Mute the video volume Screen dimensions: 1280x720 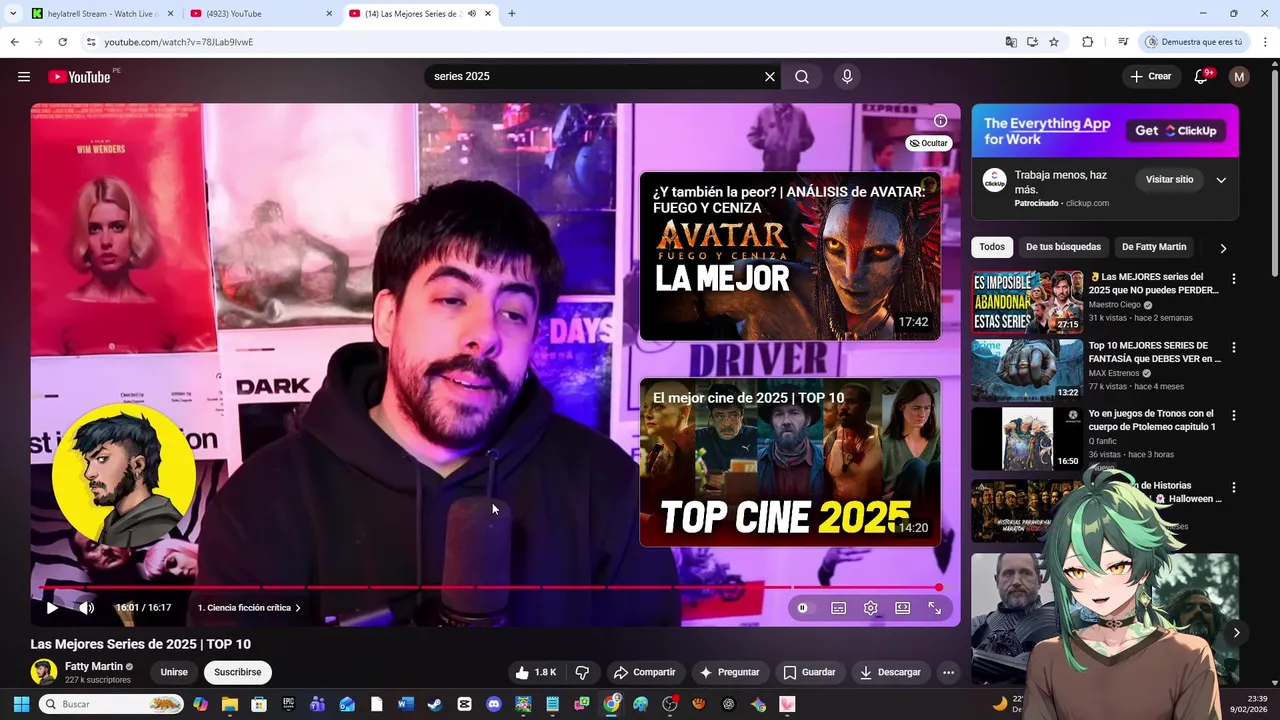pos(87,608)
